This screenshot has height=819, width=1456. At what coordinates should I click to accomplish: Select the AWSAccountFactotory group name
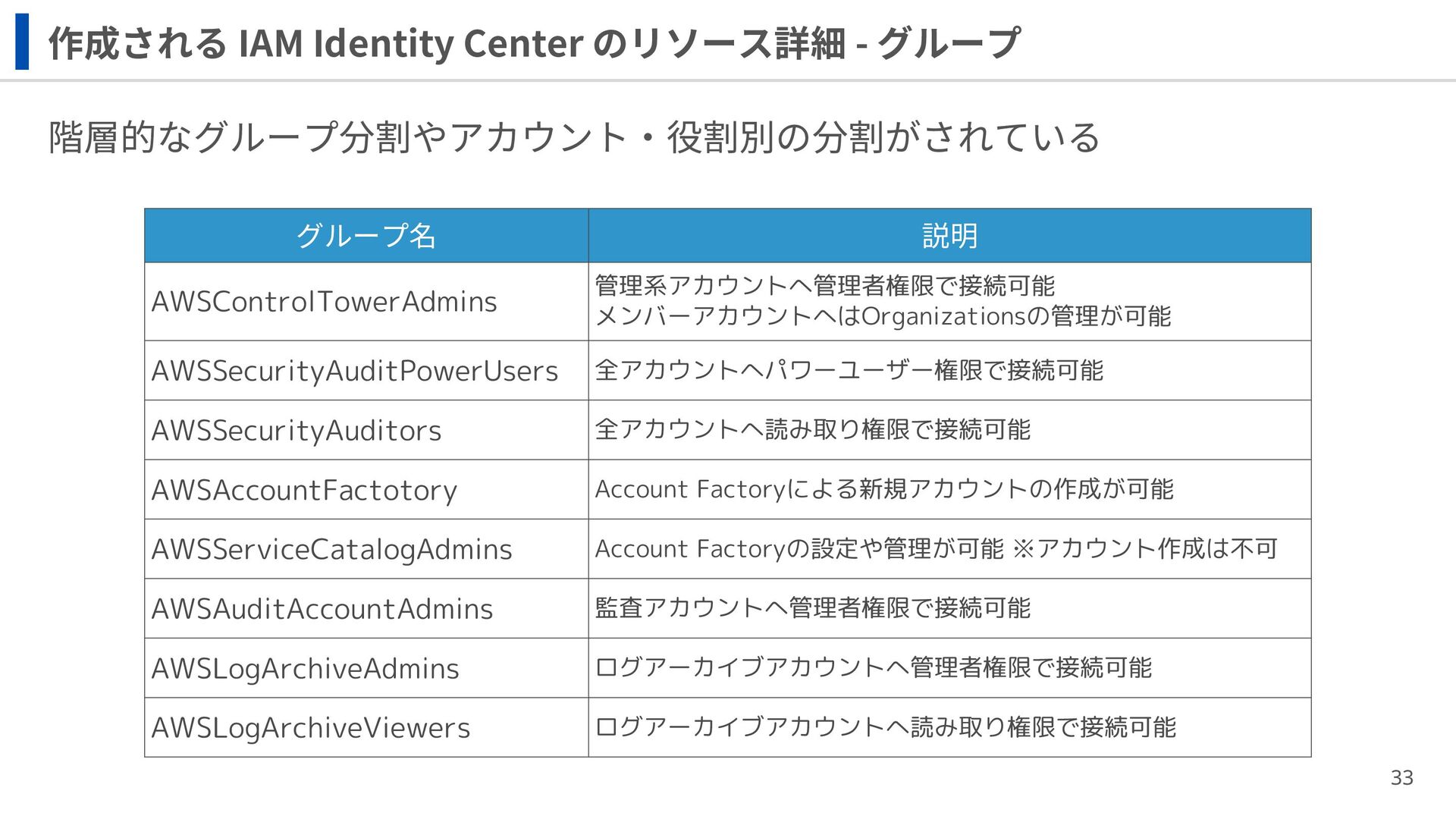click(304, 490)
